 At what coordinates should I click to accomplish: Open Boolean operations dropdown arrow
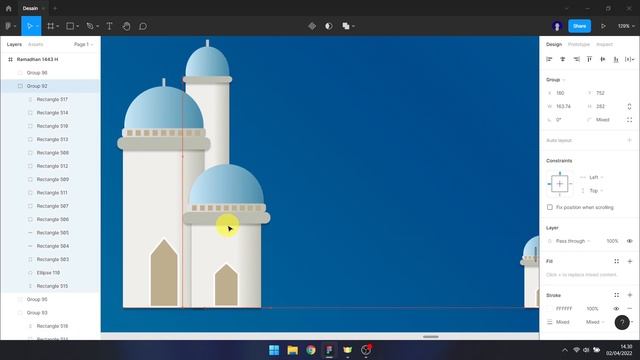click(x=353, y=26)
